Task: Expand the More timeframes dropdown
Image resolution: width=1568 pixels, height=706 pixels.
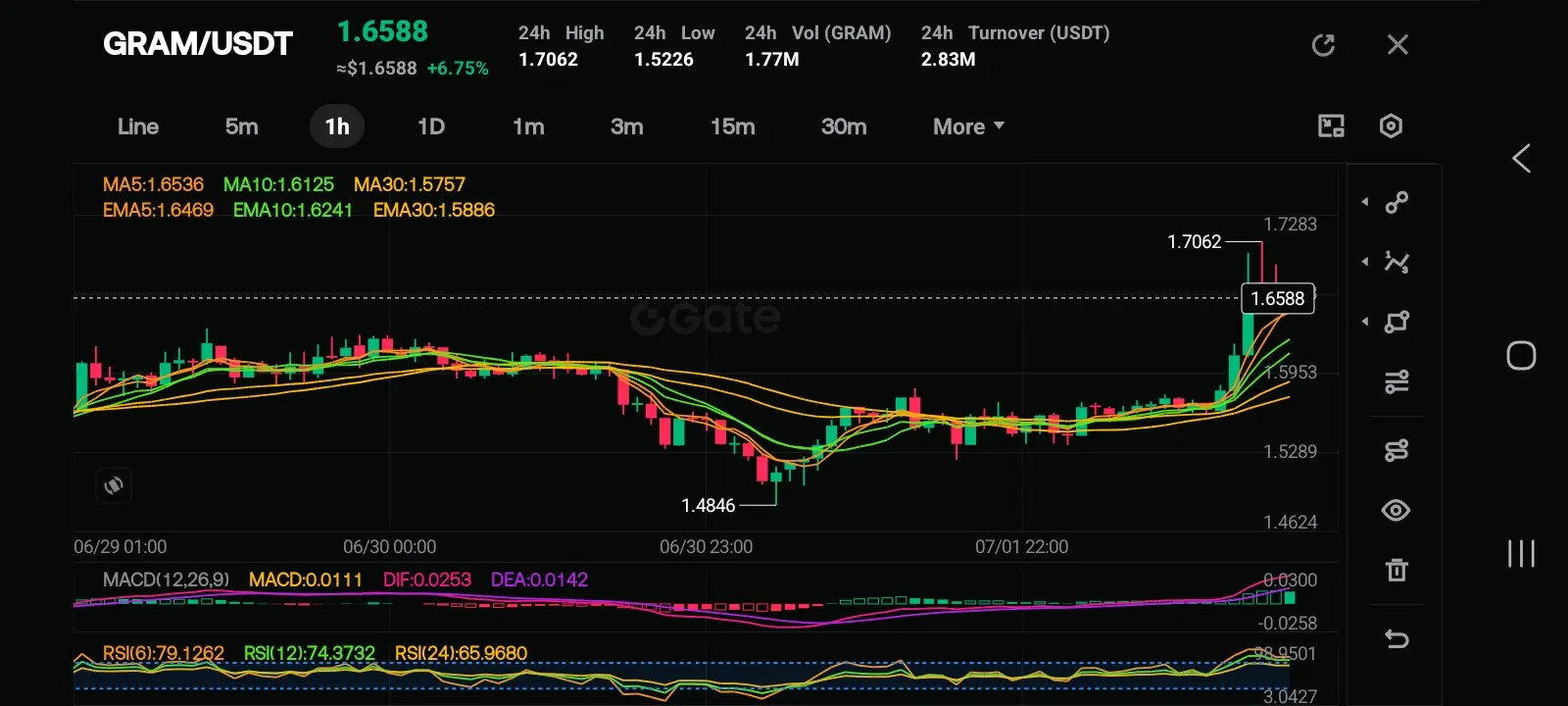Action: [968, 126]
